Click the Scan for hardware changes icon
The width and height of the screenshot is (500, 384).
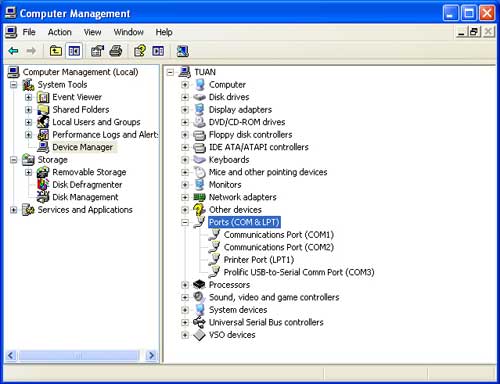182,51
